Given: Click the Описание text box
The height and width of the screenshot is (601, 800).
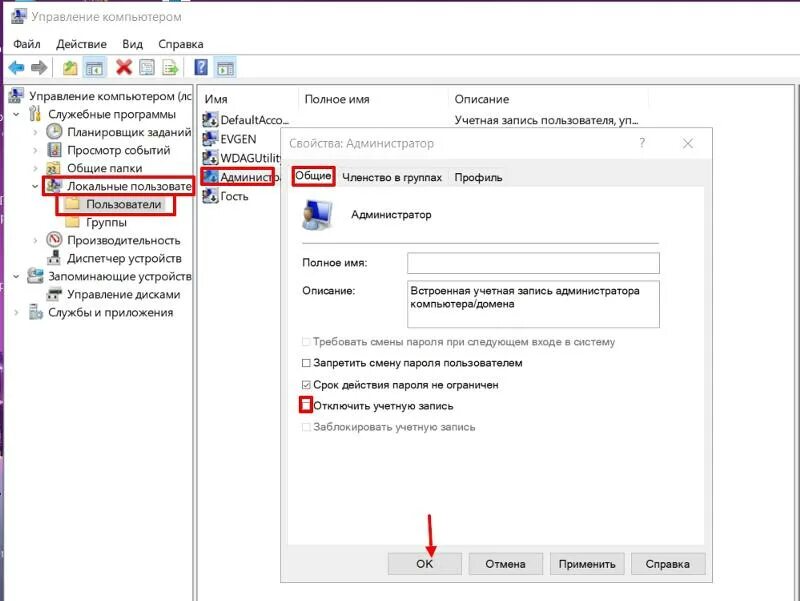Looking at the screenshot, I should (x=533, y=304).
